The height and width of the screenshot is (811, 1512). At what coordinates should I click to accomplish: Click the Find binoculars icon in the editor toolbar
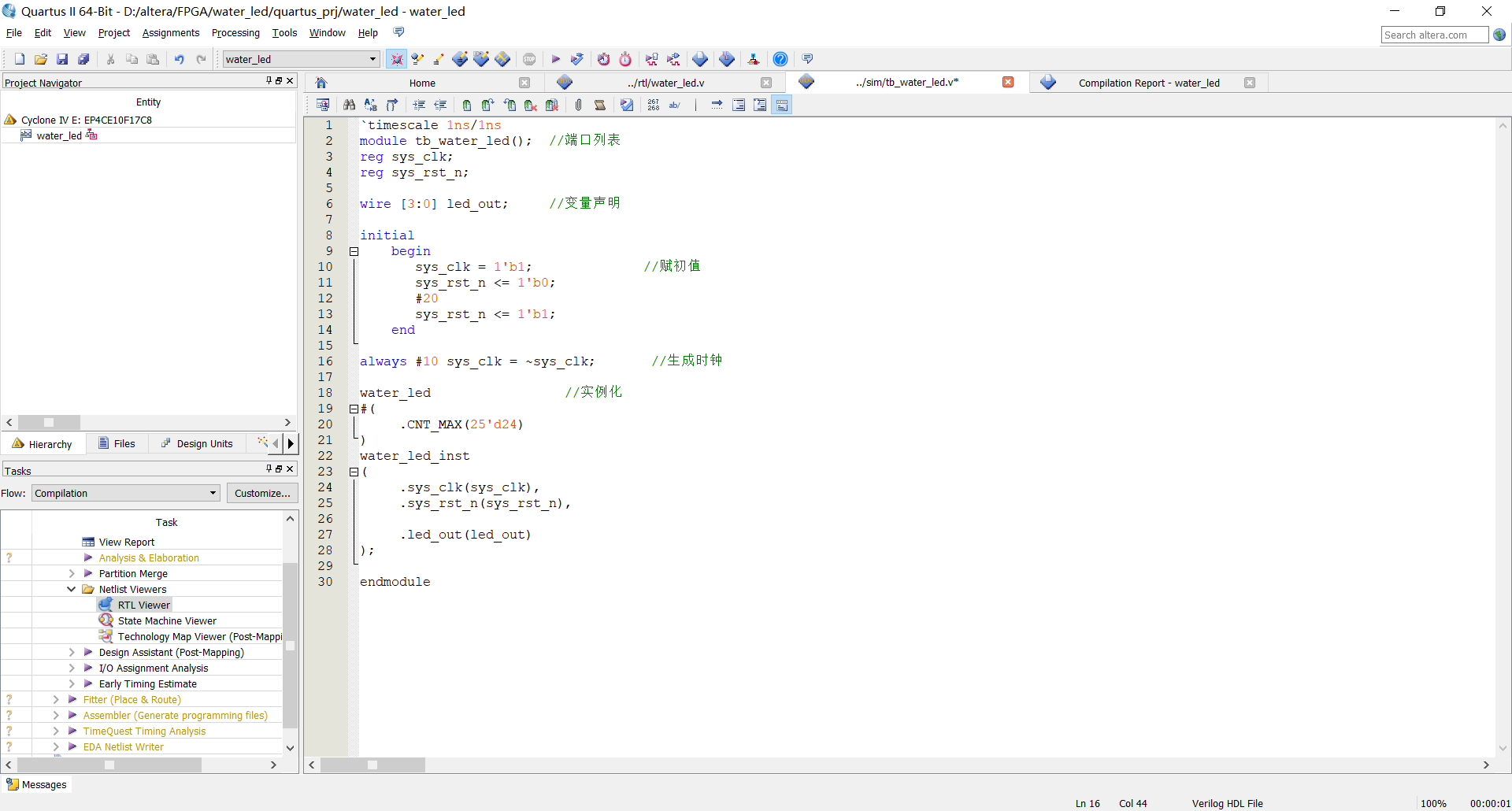(349, 105)
